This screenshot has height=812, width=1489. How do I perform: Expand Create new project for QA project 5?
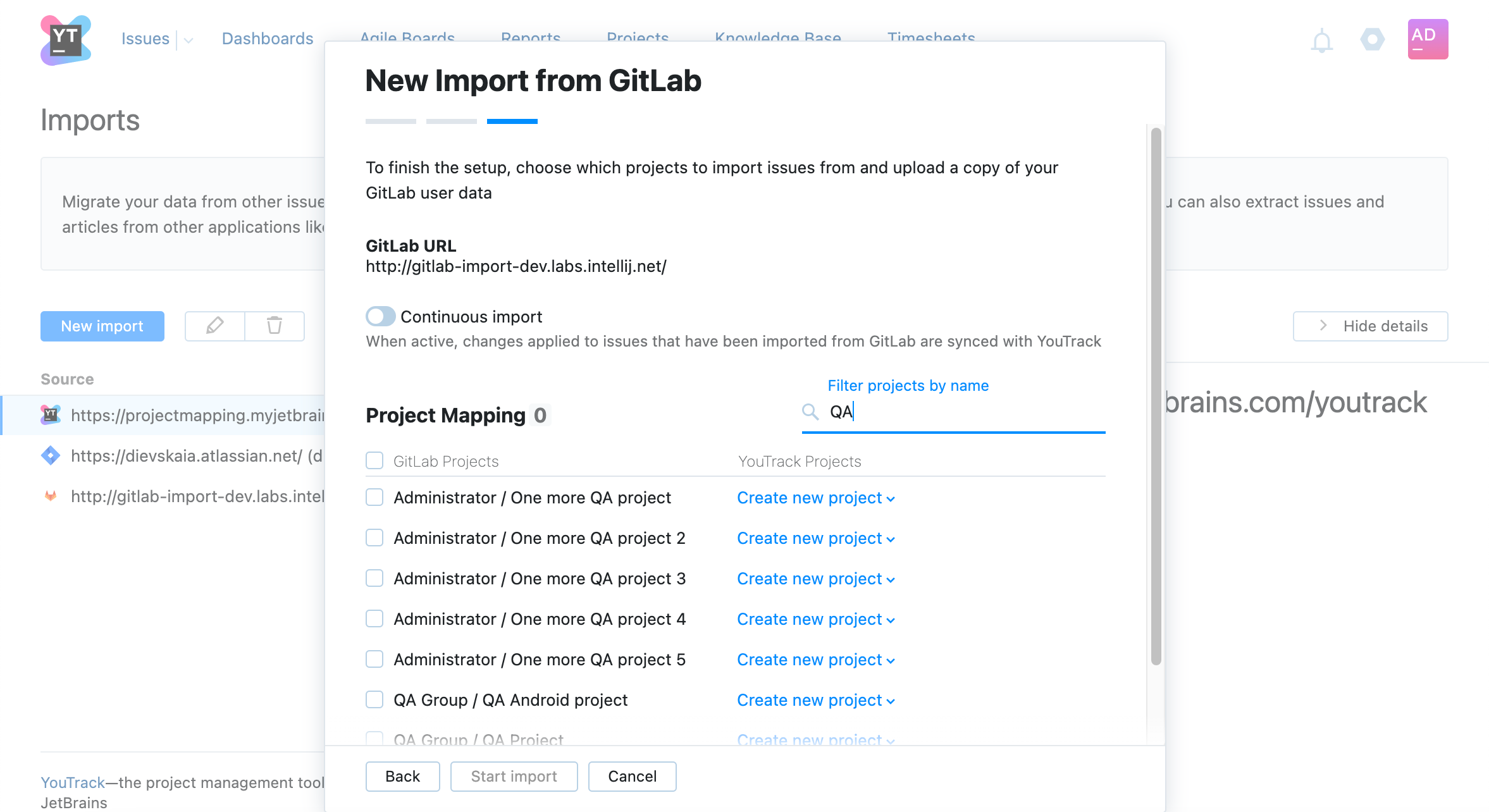click(x=816, y=660)
